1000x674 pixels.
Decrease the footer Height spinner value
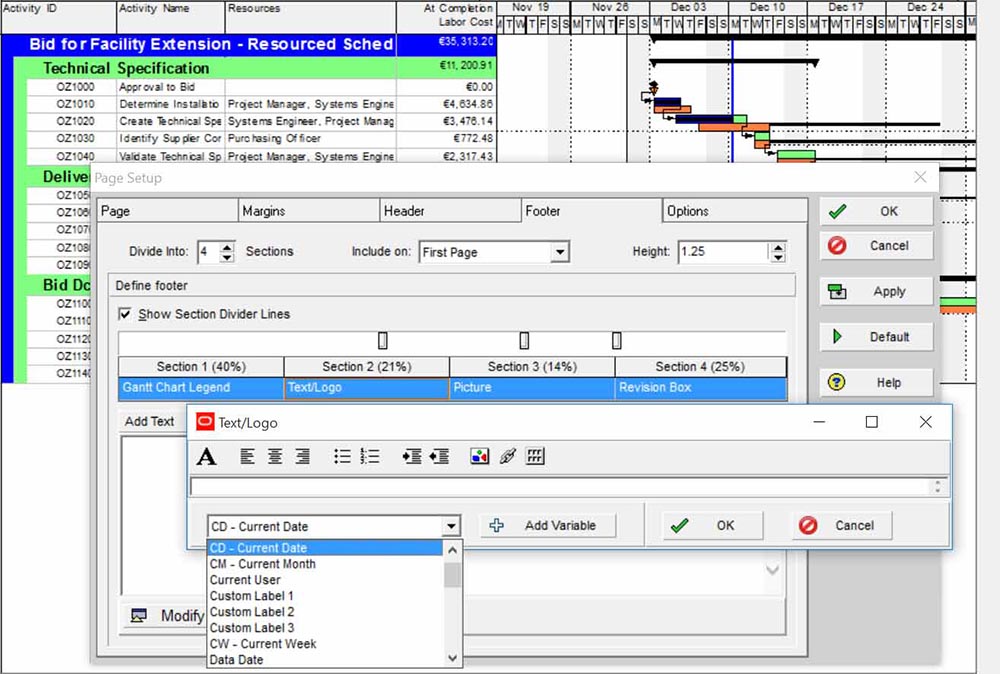[777, 258]
